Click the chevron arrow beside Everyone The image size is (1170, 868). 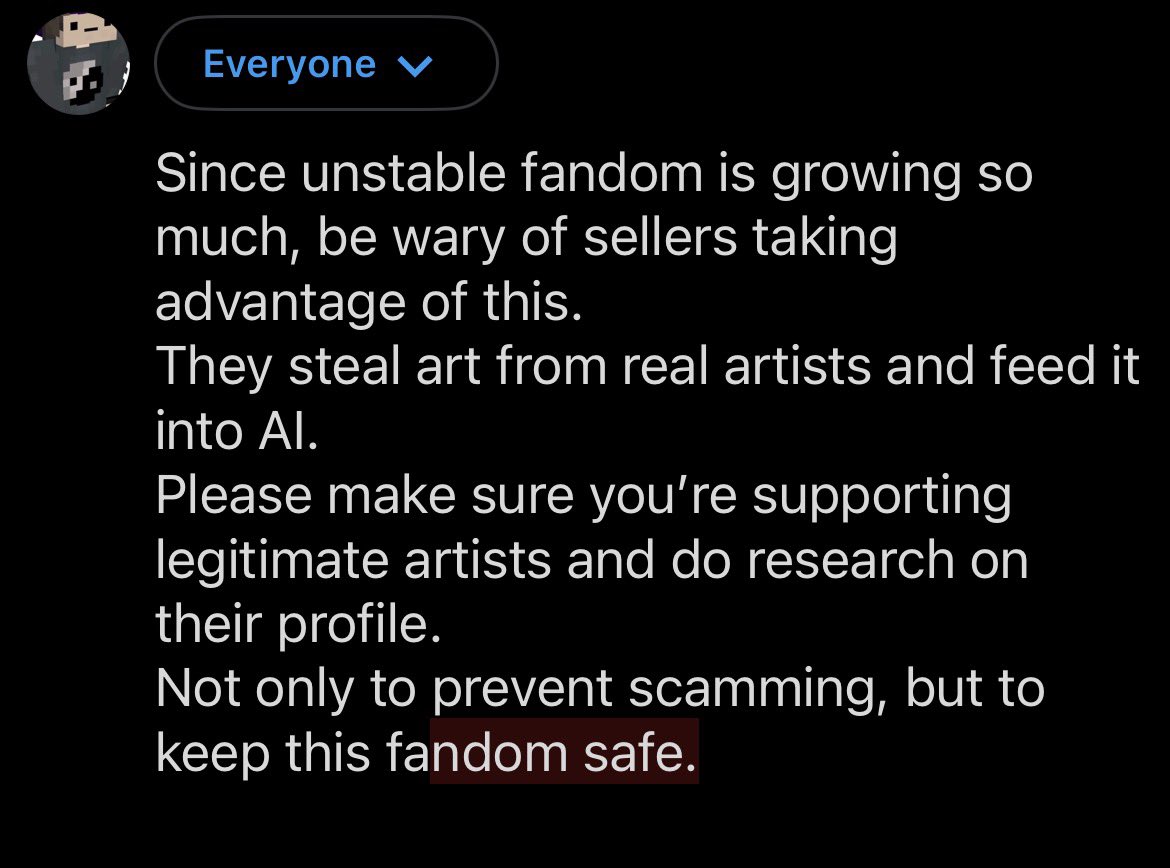click(416, 66)
